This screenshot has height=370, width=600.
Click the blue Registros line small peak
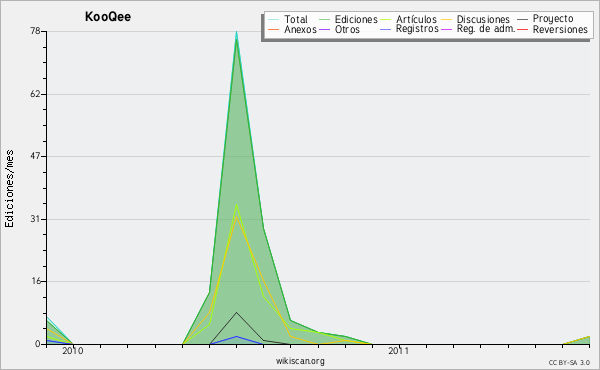point(236,337)
